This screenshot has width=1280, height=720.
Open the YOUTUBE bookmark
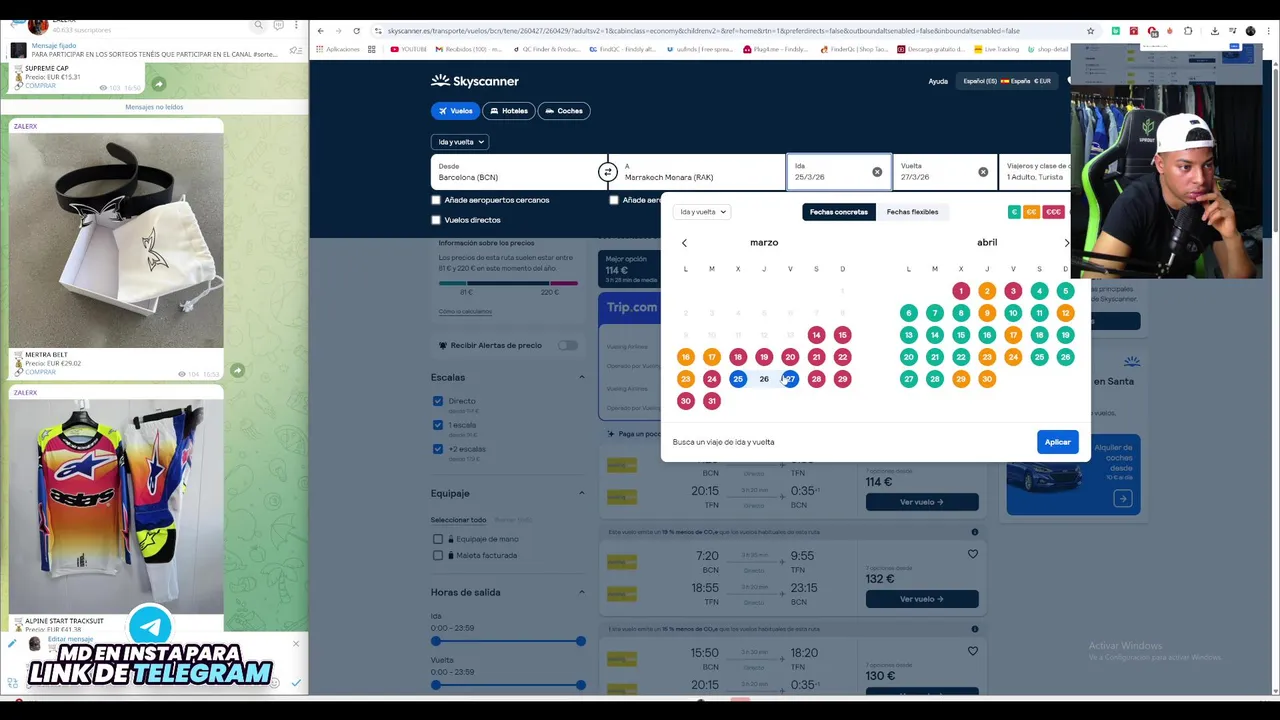[x=408, y=49]
